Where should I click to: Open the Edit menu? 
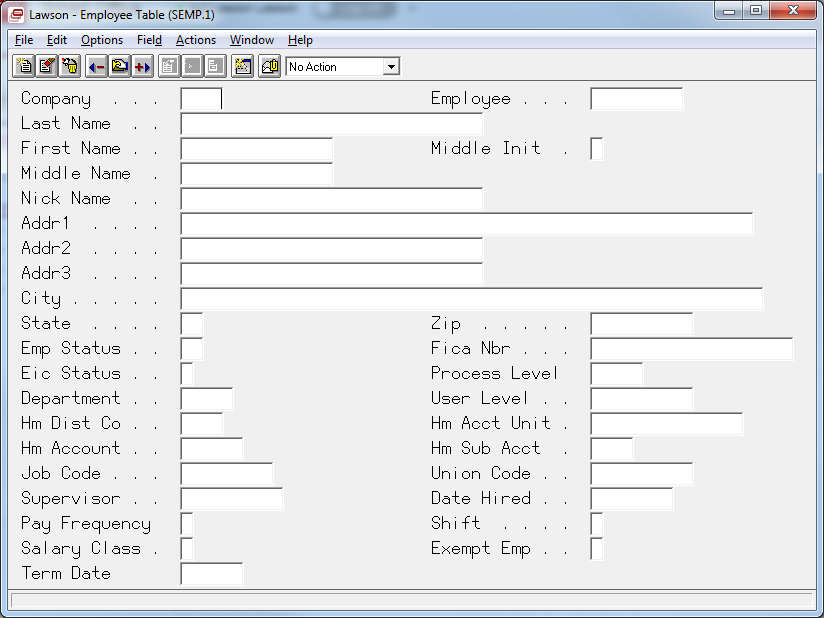(x=57, y=40)
